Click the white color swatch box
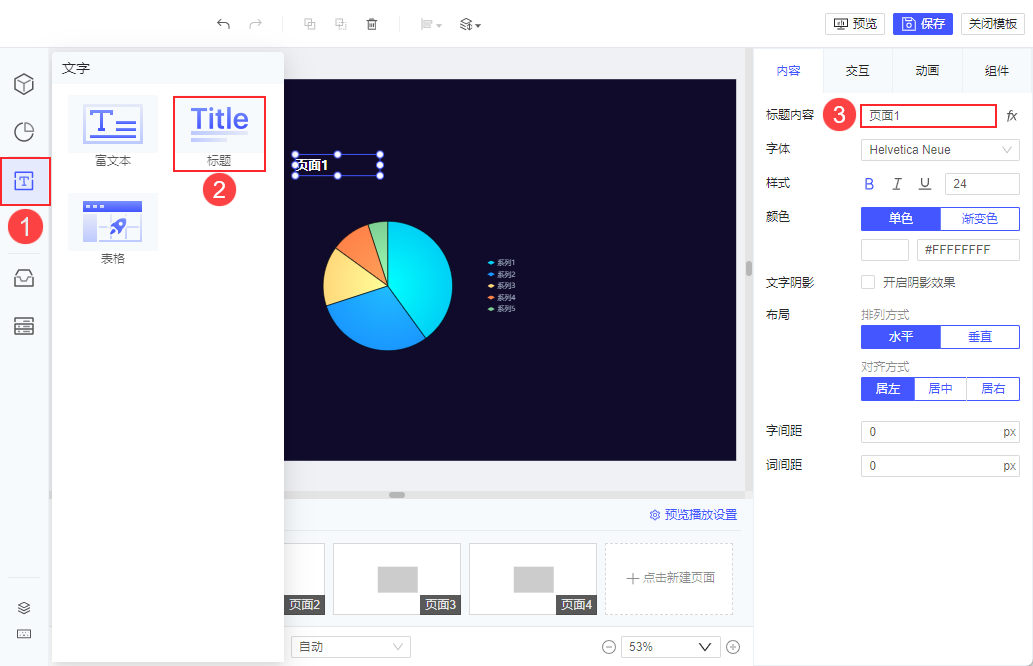1033x666 pixels. [x=885, y=250]
